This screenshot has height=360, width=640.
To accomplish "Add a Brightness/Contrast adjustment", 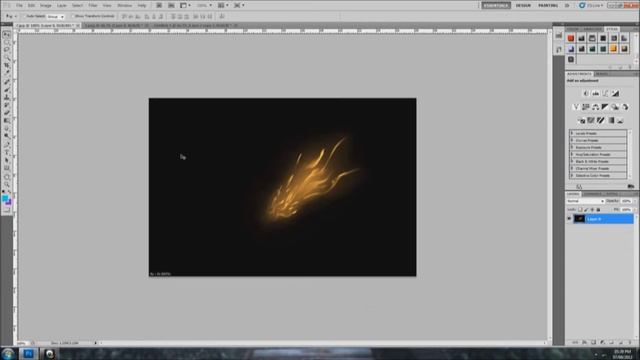I will click(586, 93).
